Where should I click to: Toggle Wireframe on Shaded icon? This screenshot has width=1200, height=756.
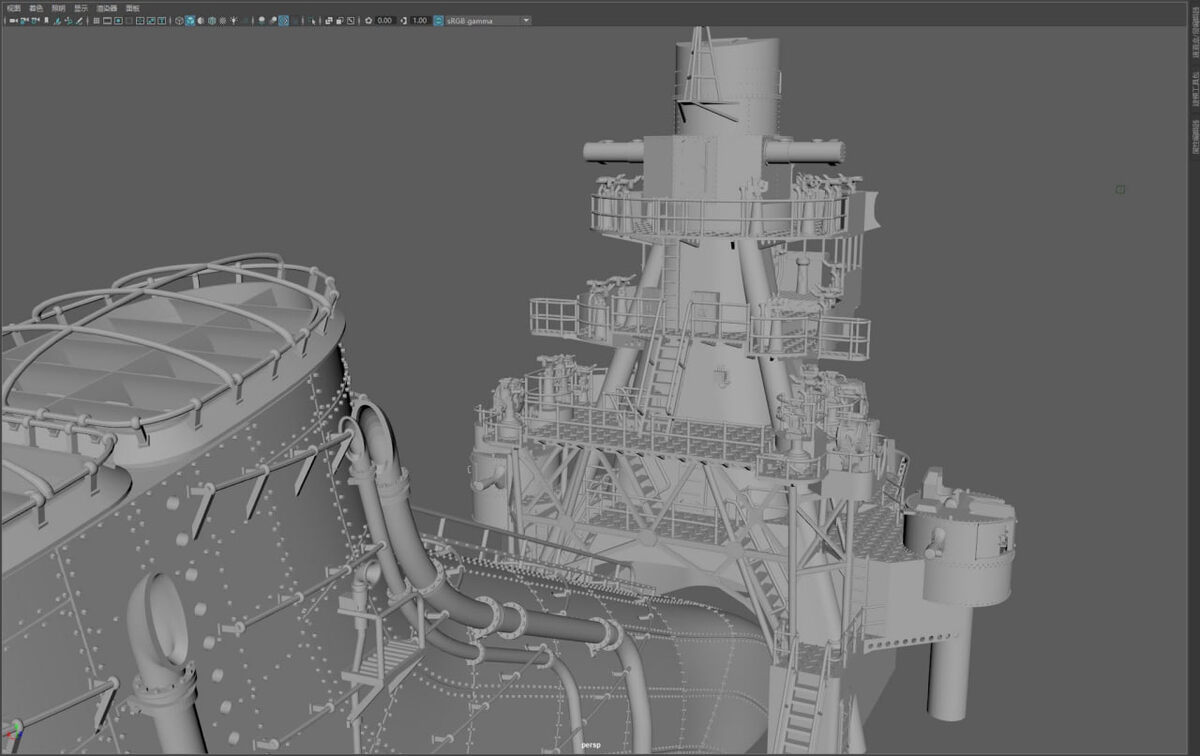211,20
